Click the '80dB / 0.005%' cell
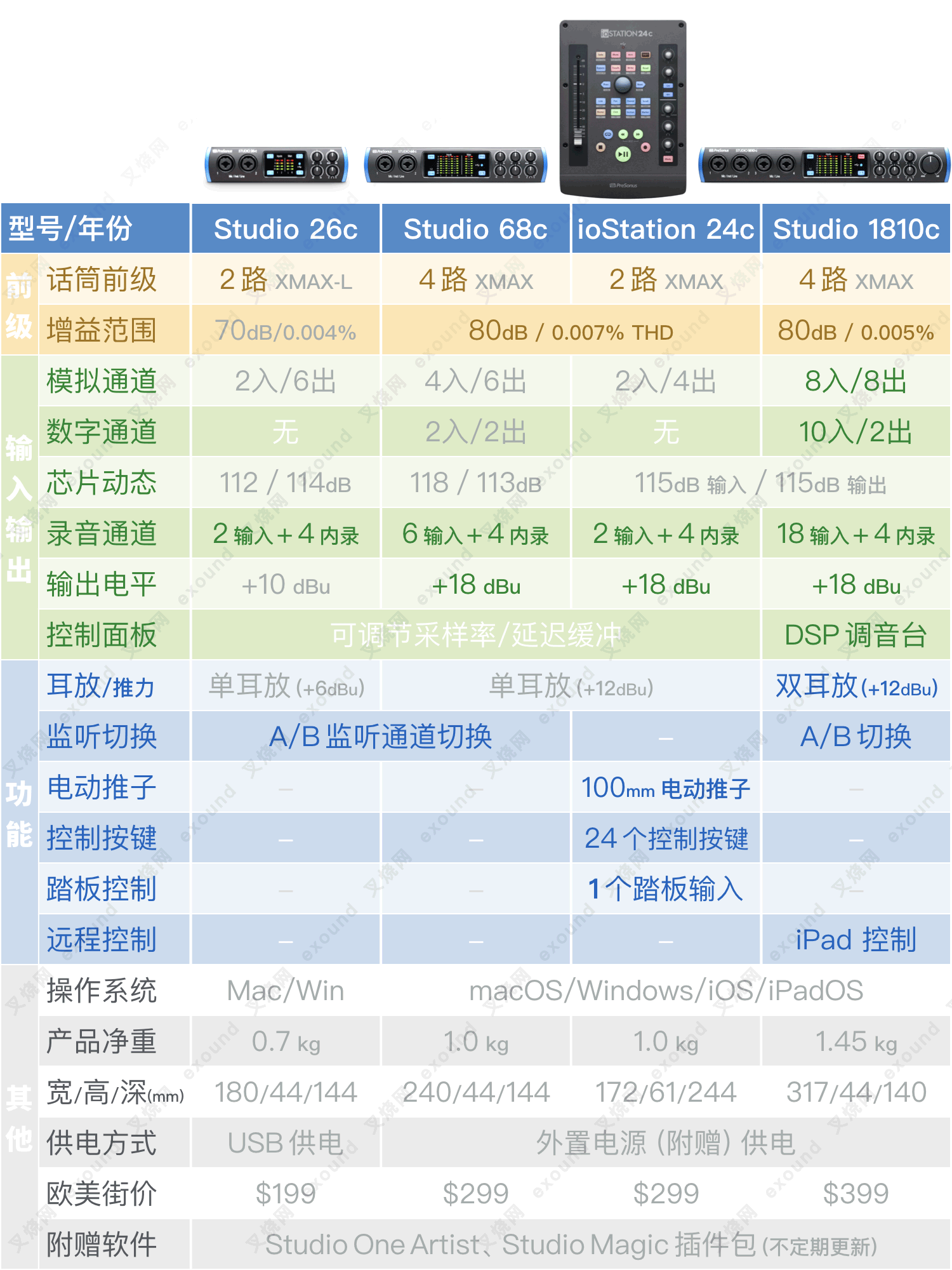952x1270 pixels. (856, 330)
